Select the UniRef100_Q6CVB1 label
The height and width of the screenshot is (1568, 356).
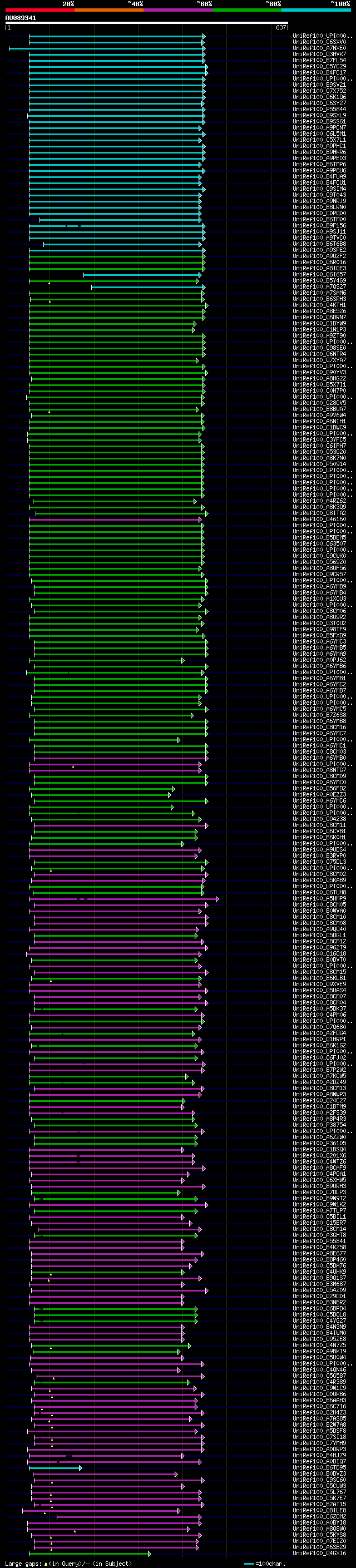click(319, 832)
